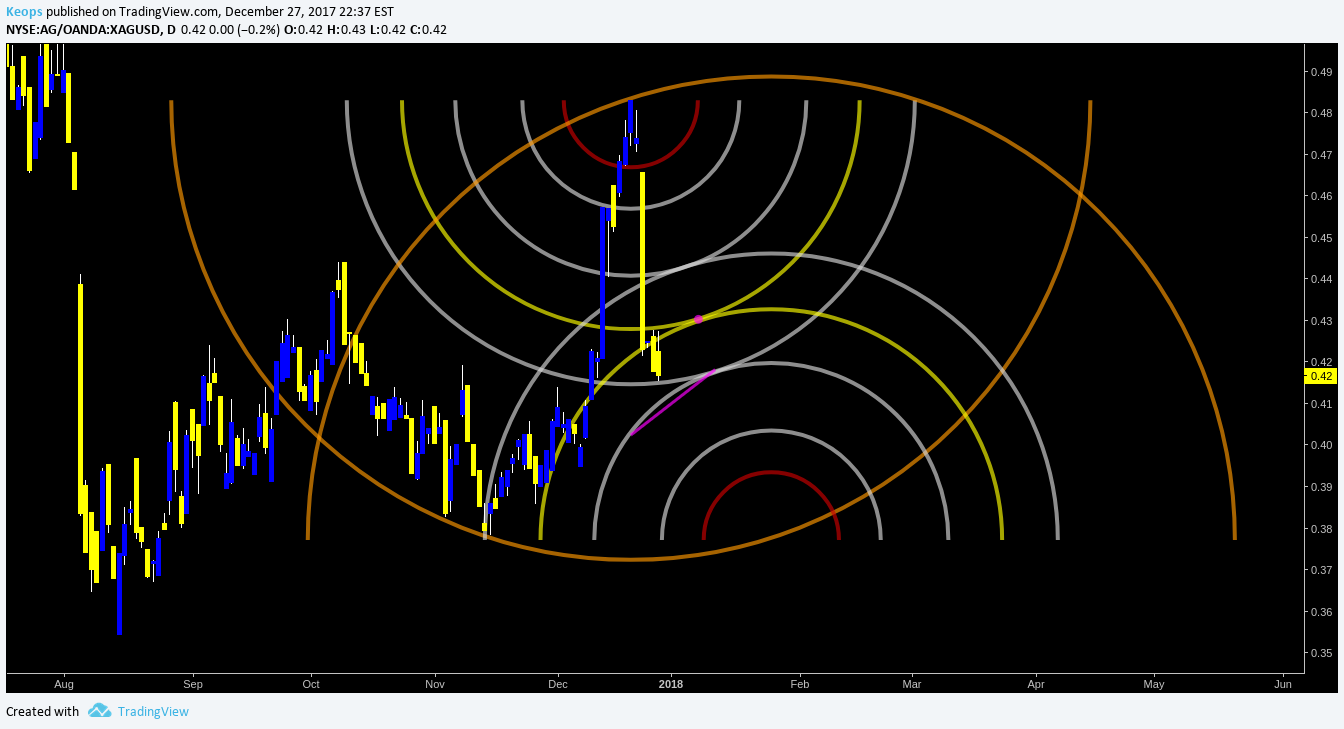Click the 0.45 price axis label
Viewport: 1344px width, 729px height.
point(1321,238)
